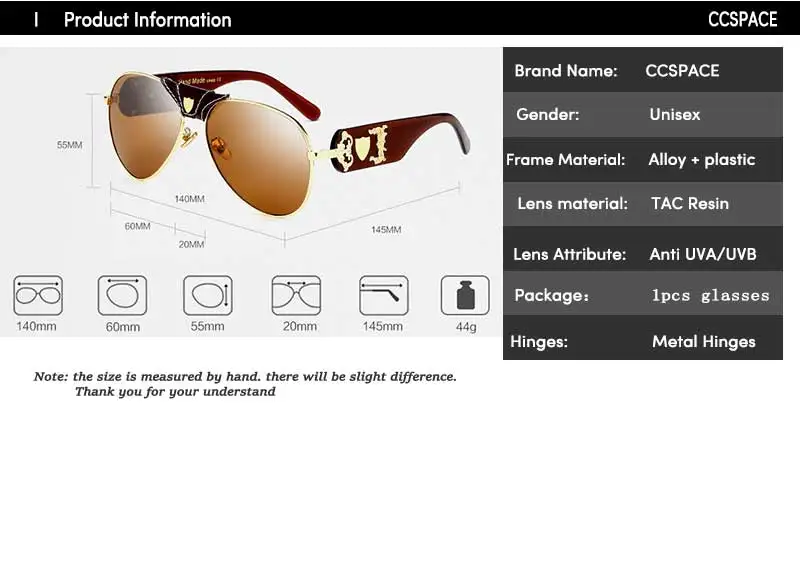Click the total frame width icon above 140mm
The height and width of the screenshot is (564, 800).
click(38, 296)
